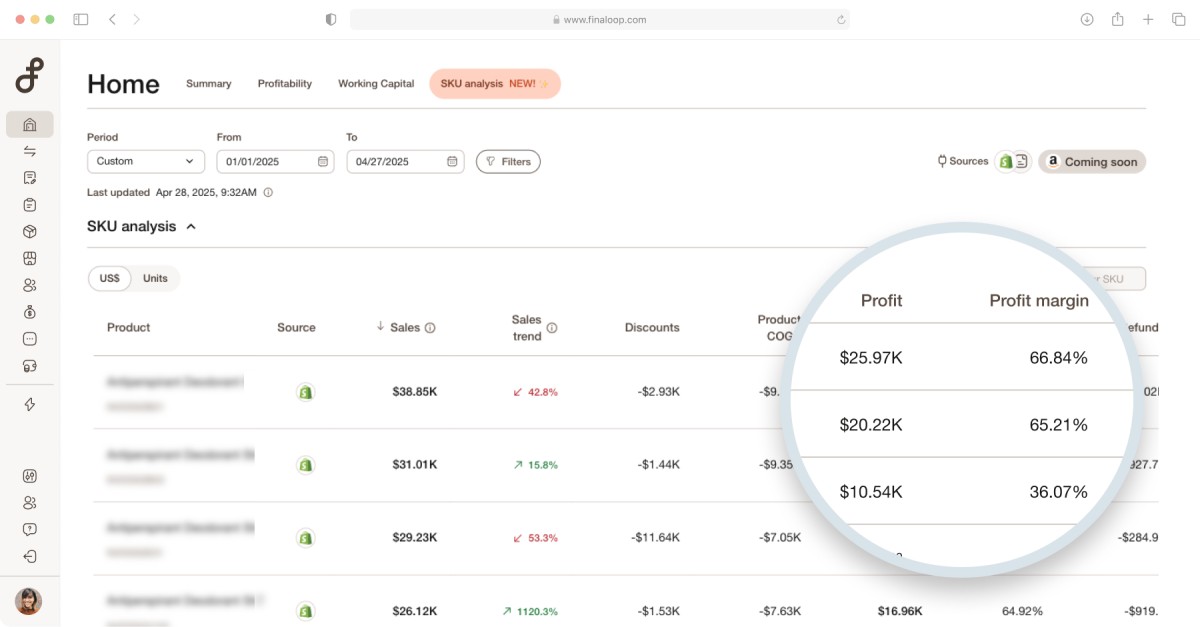The height and width of the screenshot is (627, 1200).
Task: Click the browser share icon
Action: click(x=1118, y=19)
